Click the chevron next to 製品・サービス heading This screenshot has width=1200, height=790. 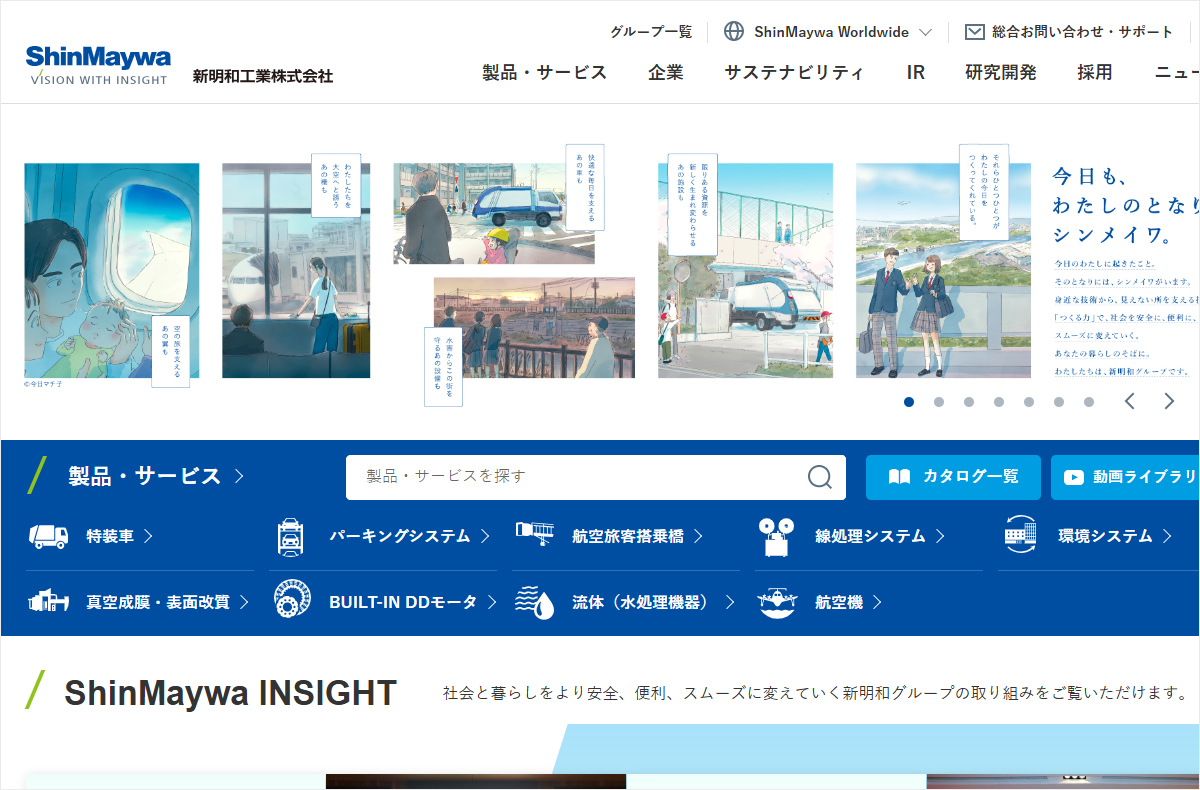click(238, 476)
